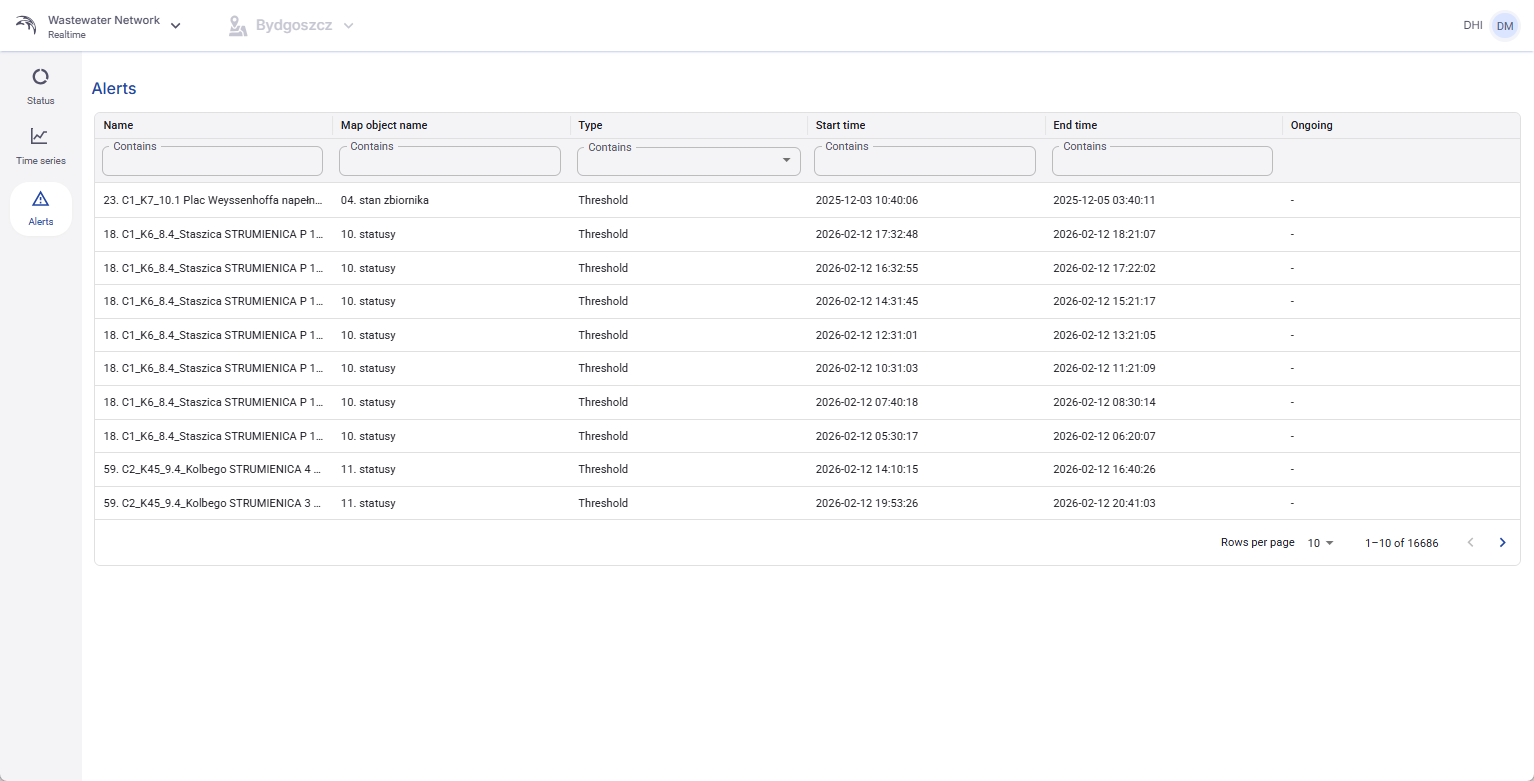Select the Plac Weyssenhoffa alert row name

(213, 200)
